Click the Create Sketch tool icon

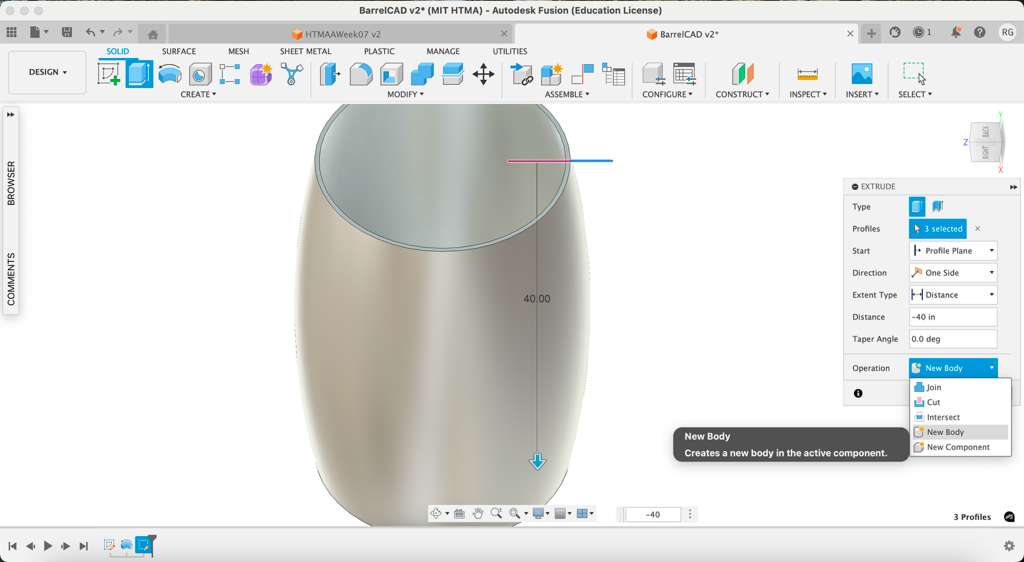click(109, 74)
